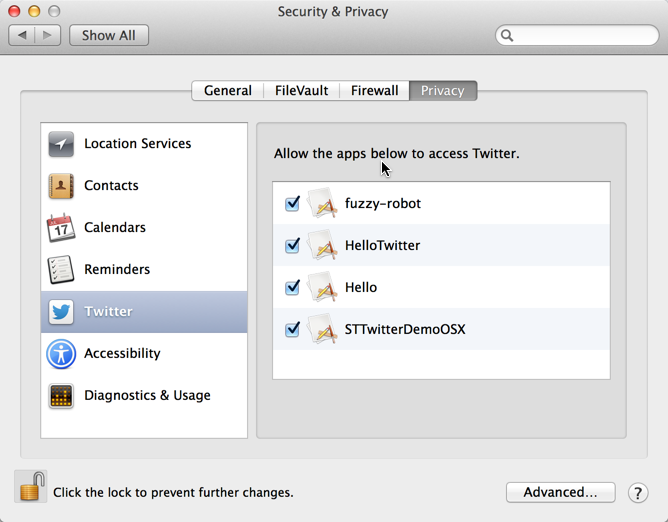Uncheck the HelloTwitter checkbox
The height and width of the screenshot is (522, 668).
tap(292, 245)
